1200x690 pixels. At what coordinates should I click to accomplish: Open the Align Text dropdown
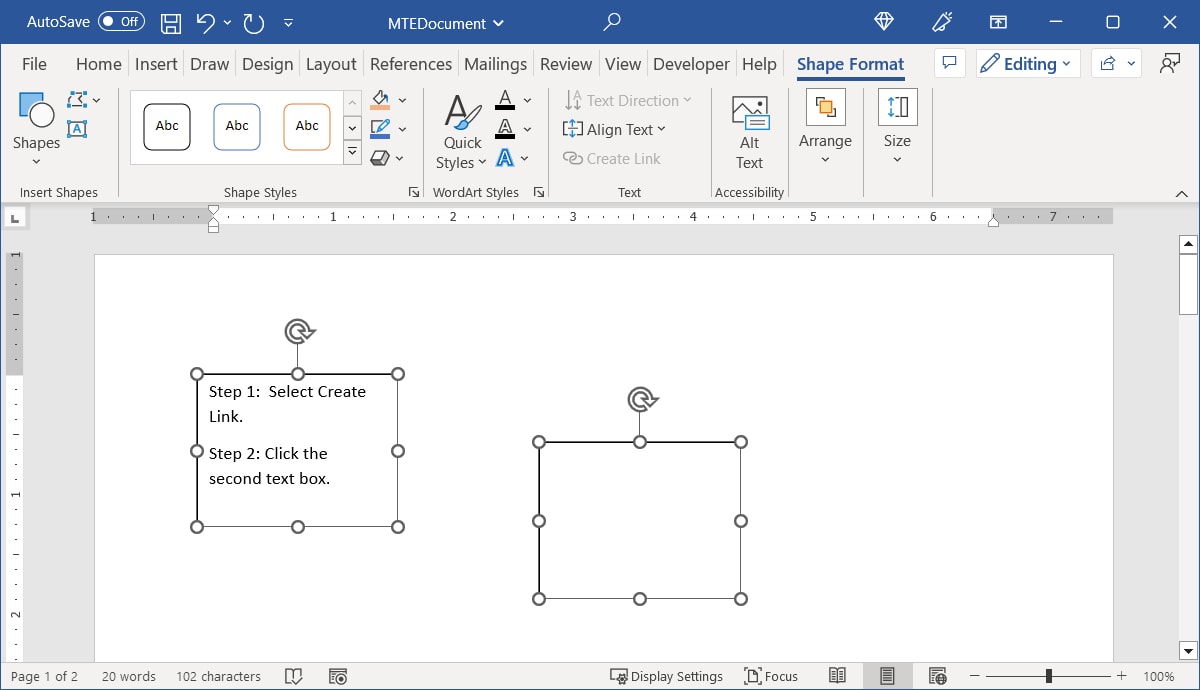point(615,129)
